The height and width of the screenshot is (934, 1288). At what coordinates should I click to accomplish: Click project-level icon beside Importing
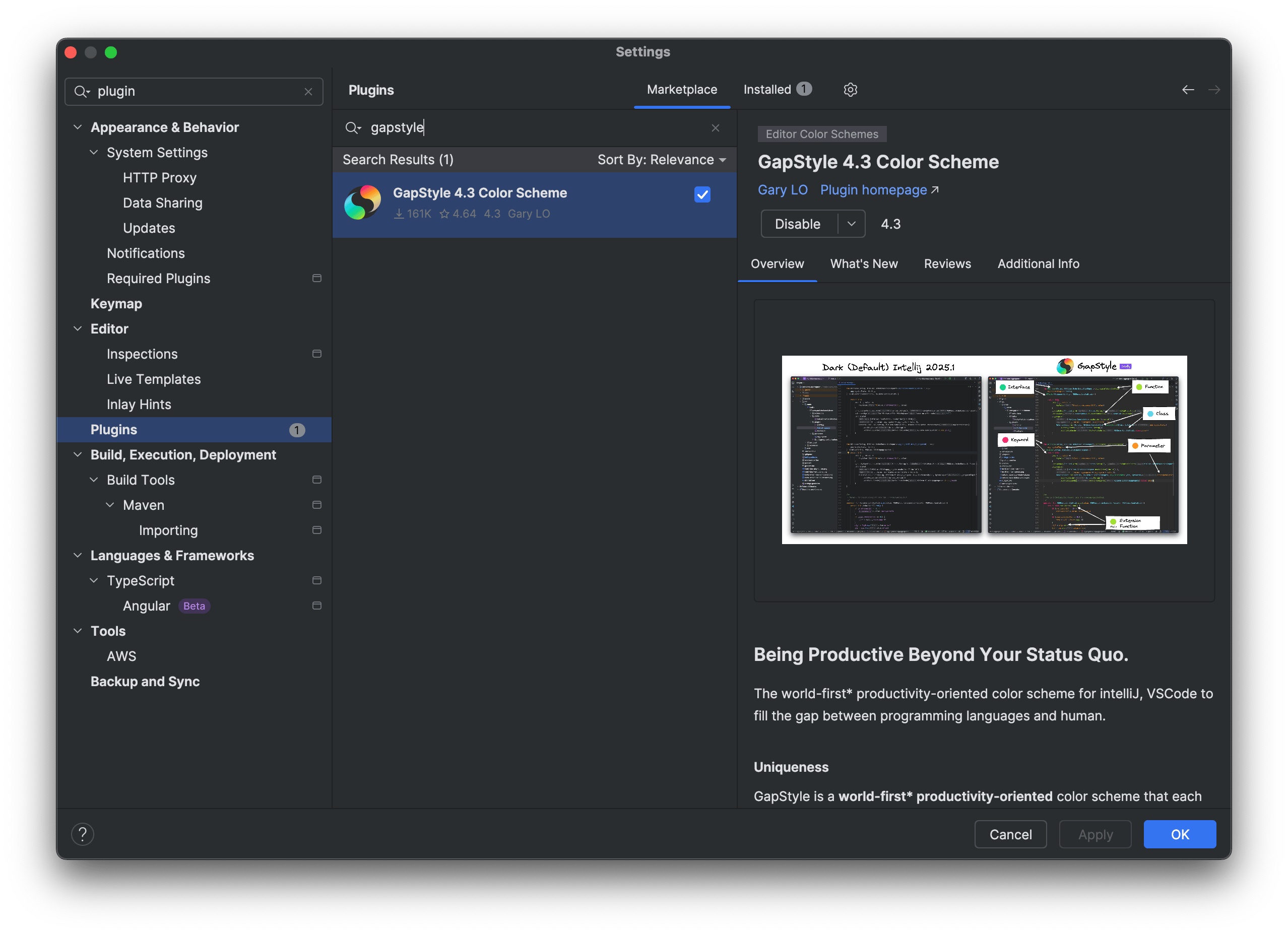pyautogui.click(x=317, y=530)
